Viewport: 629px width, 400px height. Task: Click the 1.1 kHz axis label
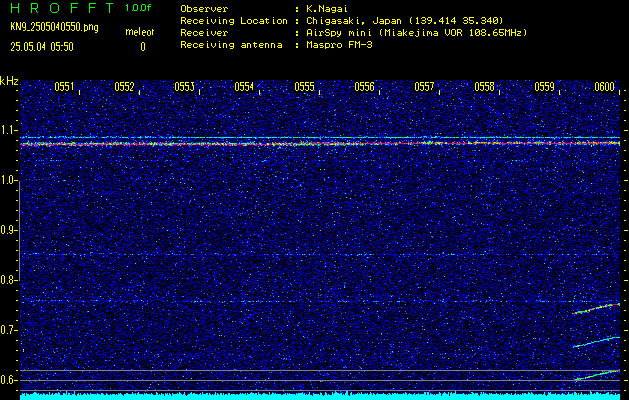9,130
